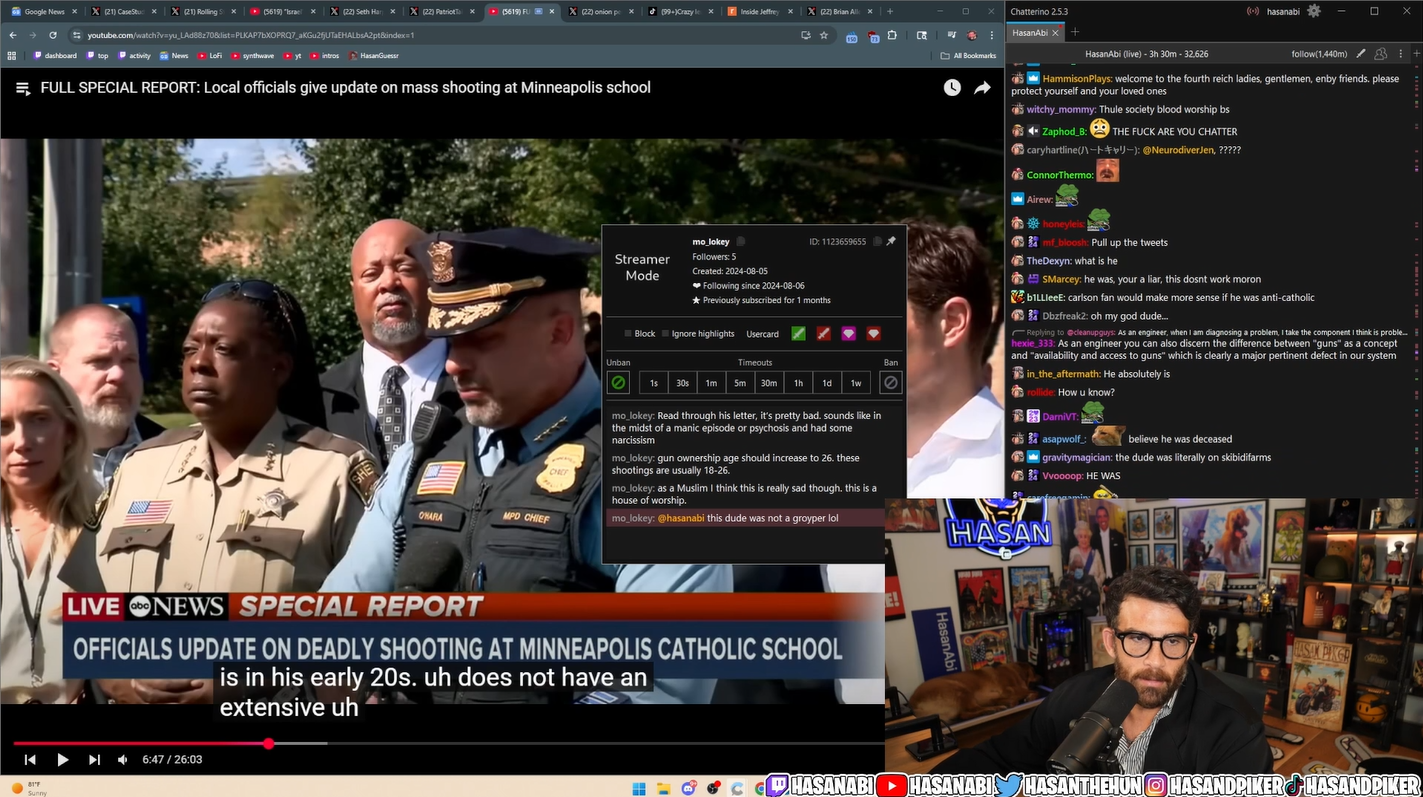
Task: Add a new Chatterino split
Action: click(x=1415, y=53)
